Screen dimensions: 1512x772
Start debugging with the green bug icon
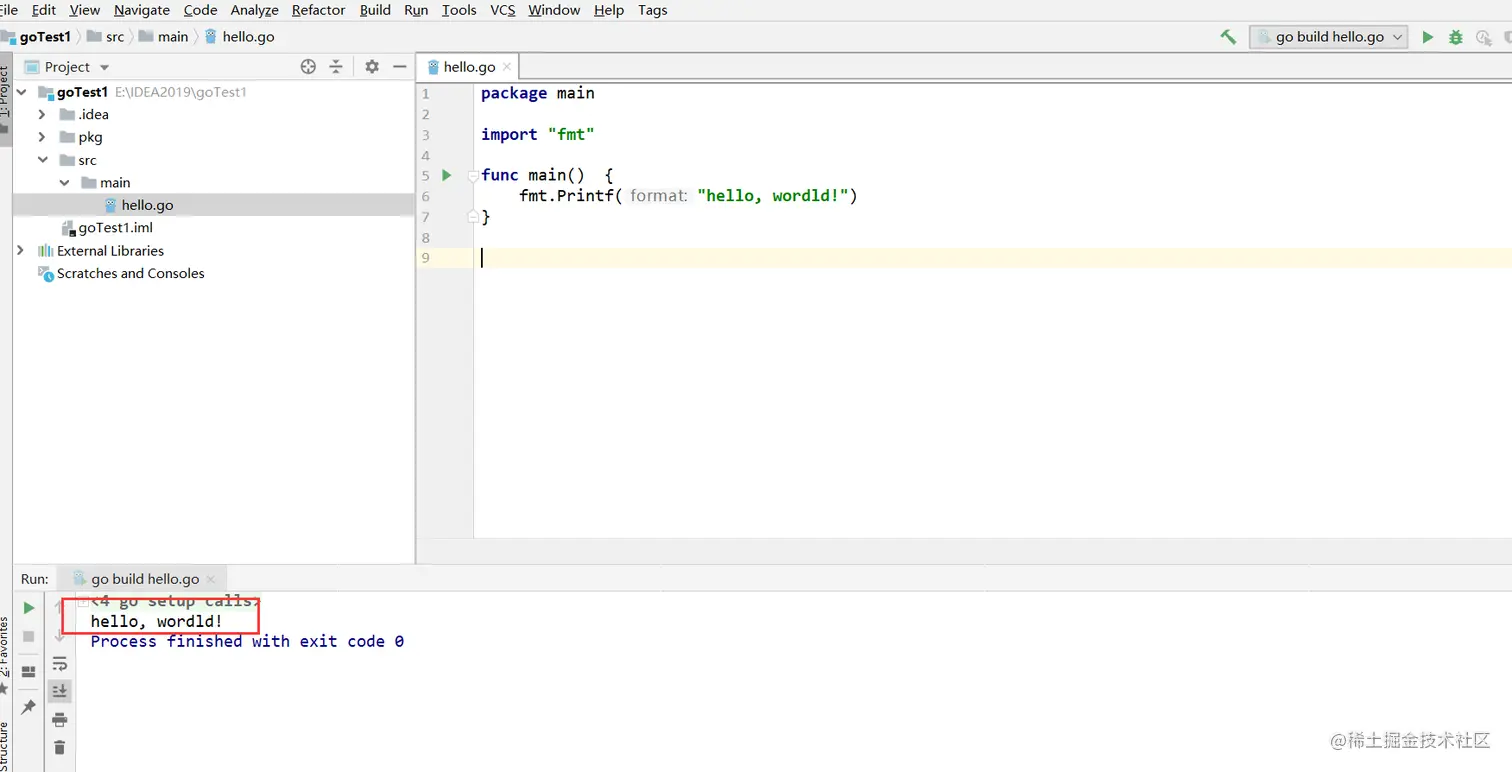pyautogui.click(x=1456, y=37)
